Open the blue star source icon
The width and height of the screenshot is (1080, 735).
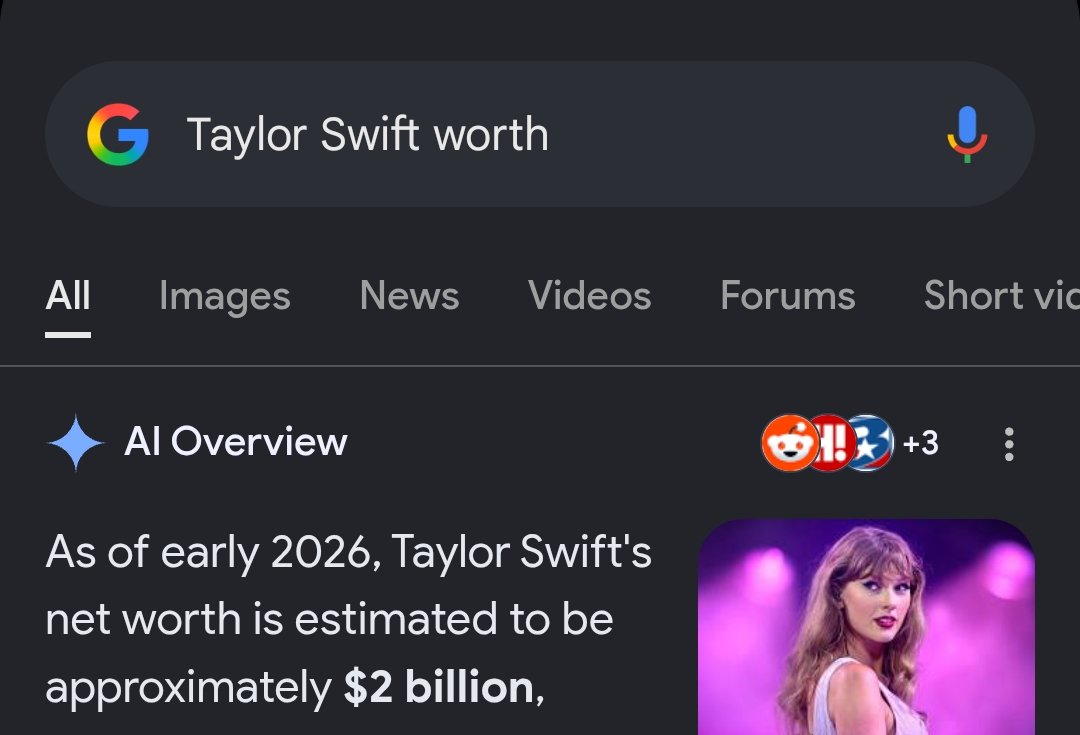873,443
